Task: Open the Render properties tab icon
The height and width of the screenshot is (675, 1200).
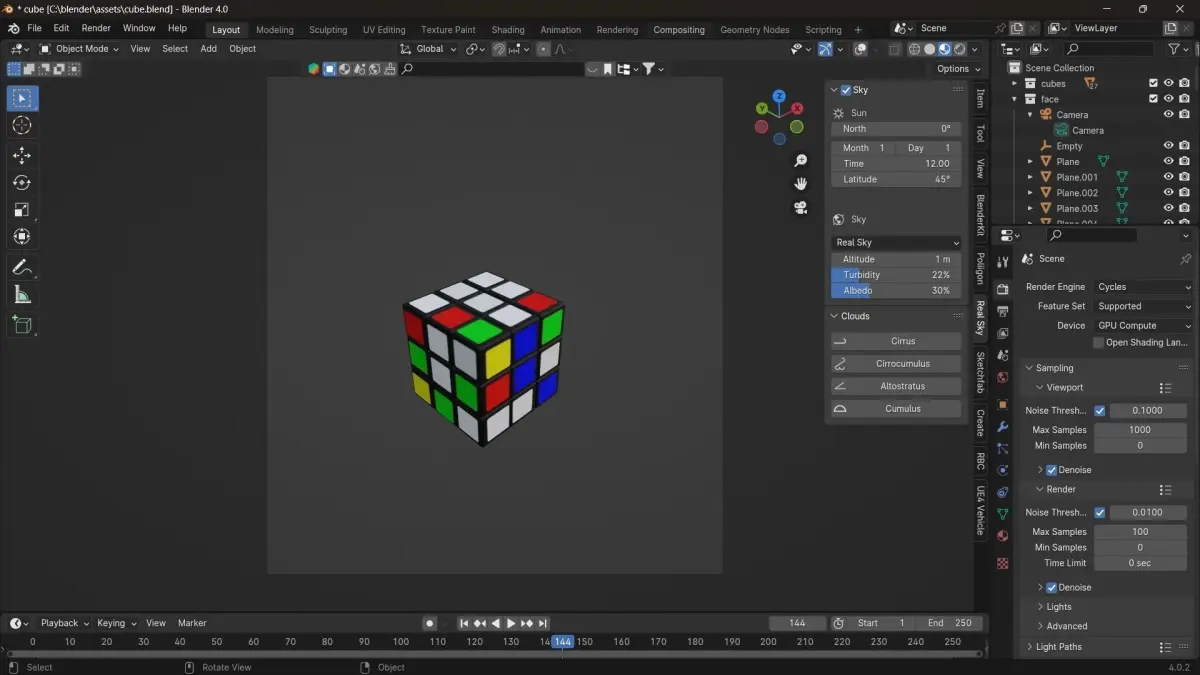Action: pyautogui.click(x=1003, y=289)
